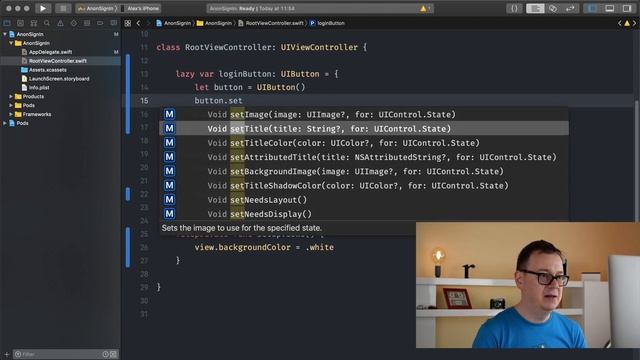Open the loginButton jump bar symbol menu
Screen dimensions: 640x360
[327, 23]
